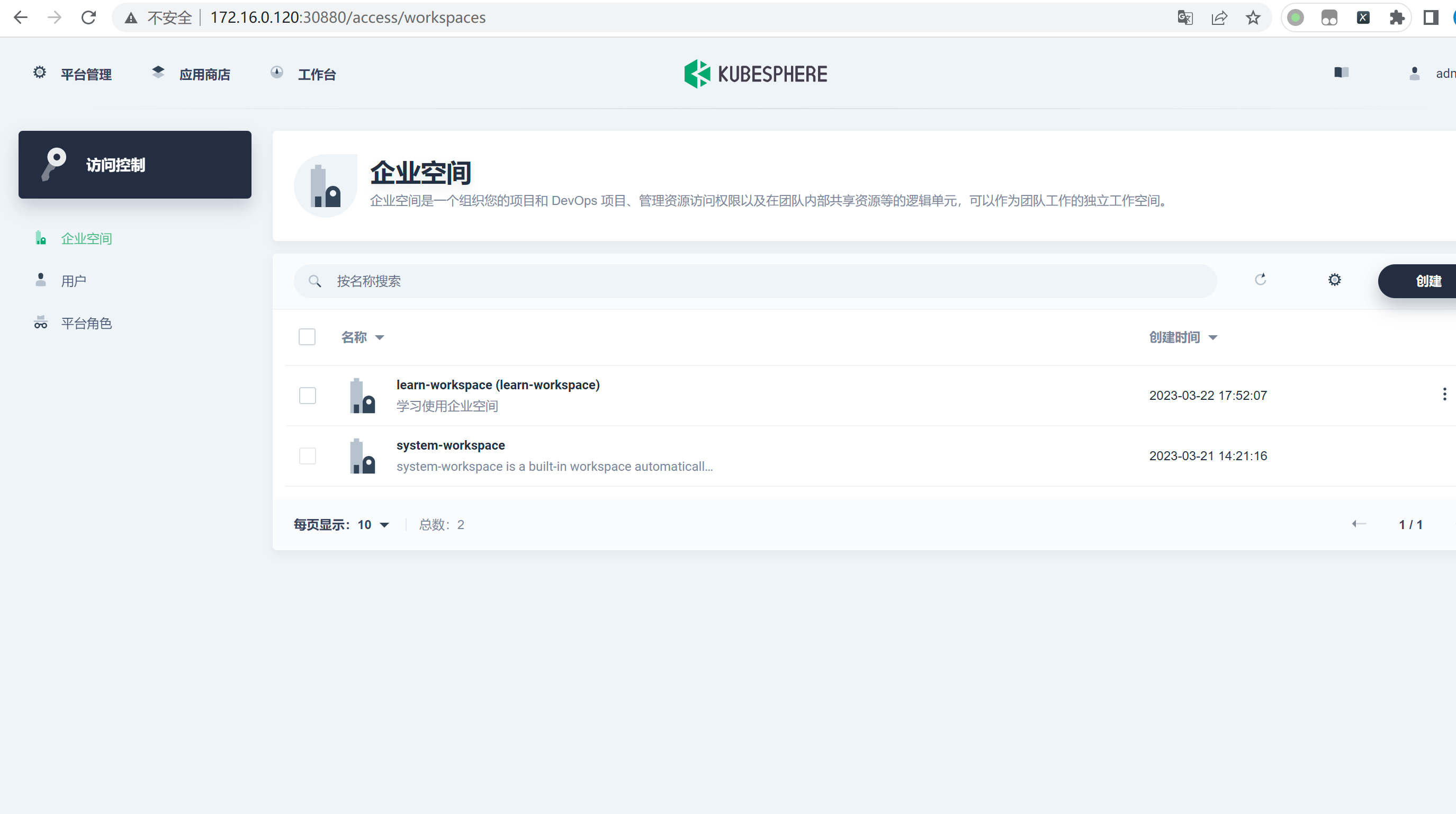This screenshot has width=1456, height=814.
Task: Open the learn-workspace name link
Action: pos(497,385)
